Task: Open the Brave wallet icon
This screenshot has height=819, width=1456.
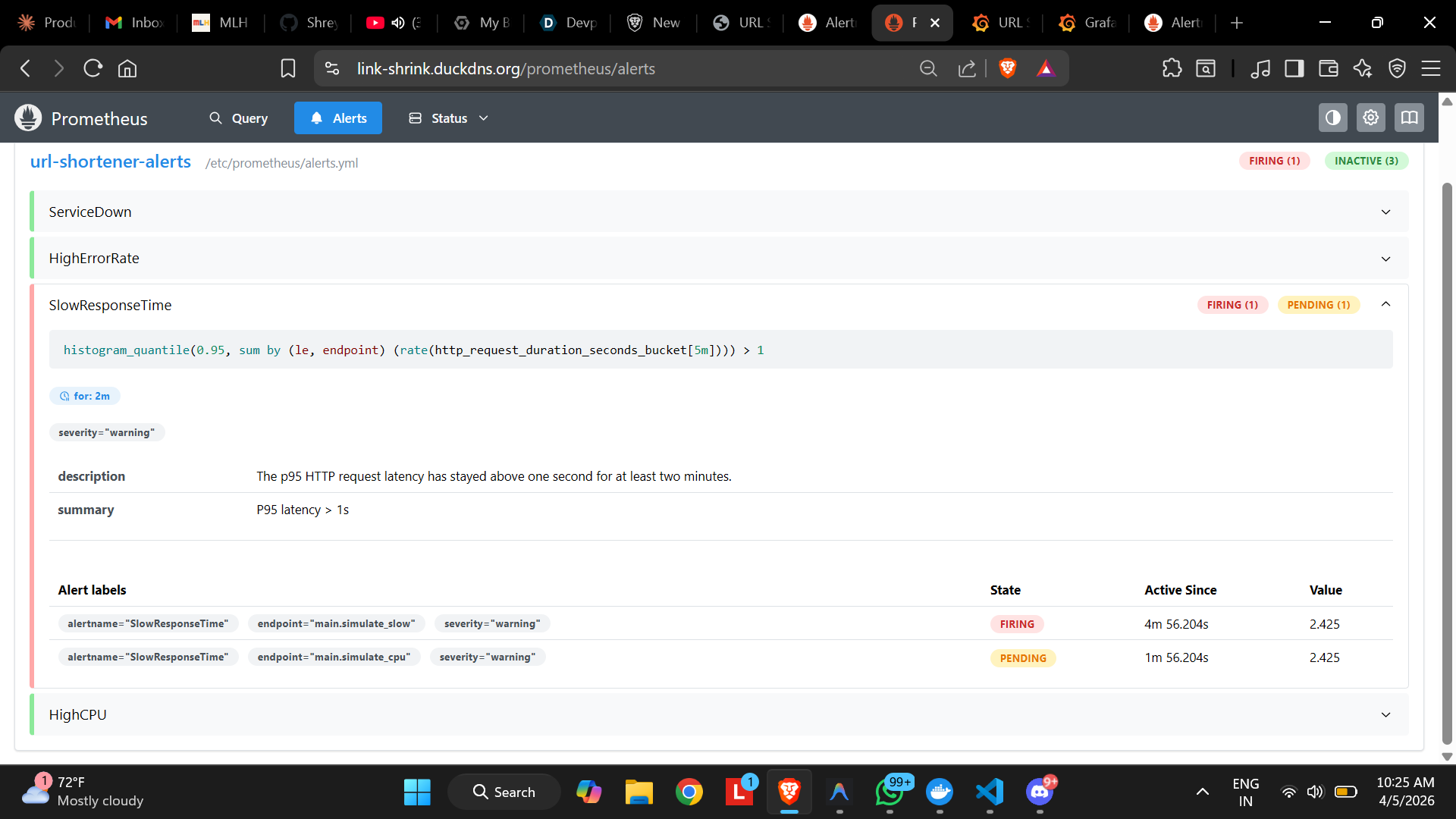Action: 1328,69
